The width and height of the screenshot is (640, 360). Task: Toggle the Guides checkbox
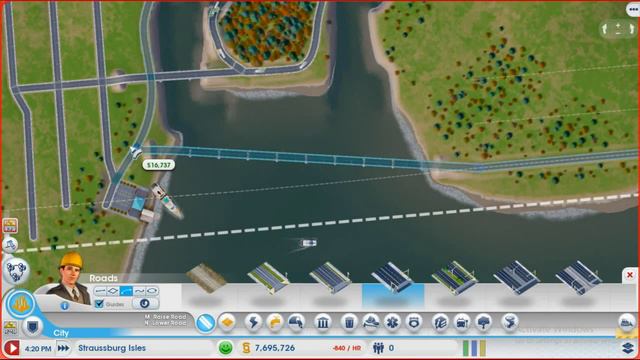(x=99, y=304)
